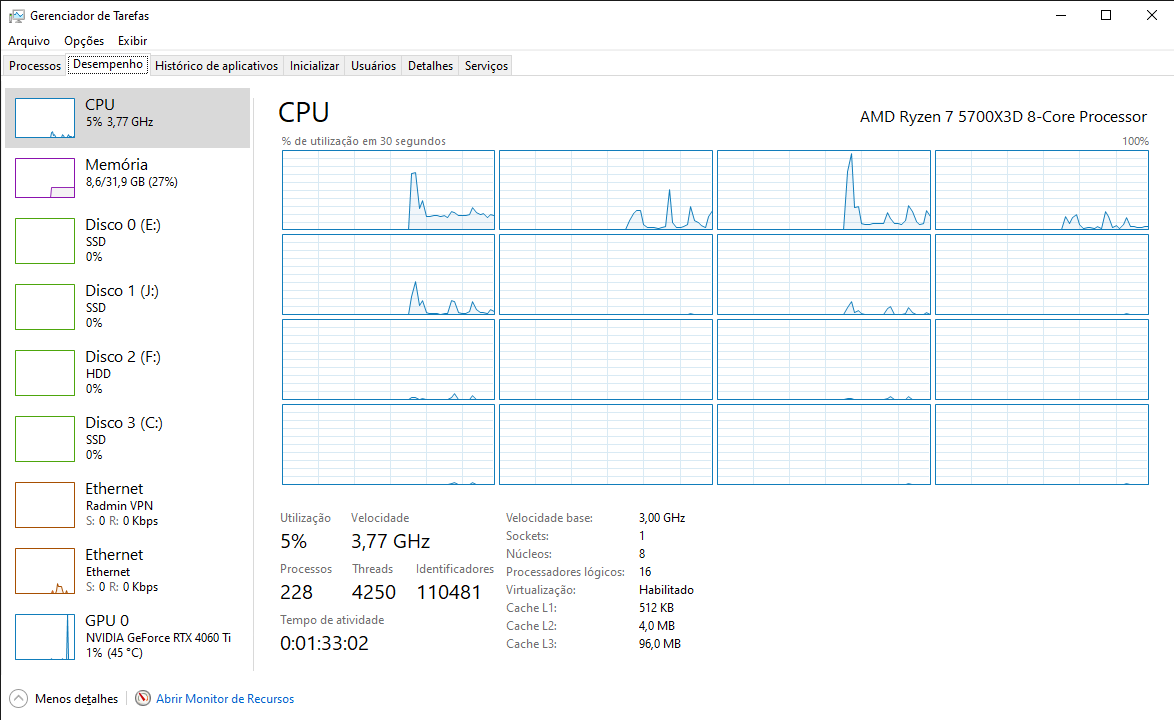Switch to the Usuários tab
Screen dimensions: 1174x720
point(374,66)
